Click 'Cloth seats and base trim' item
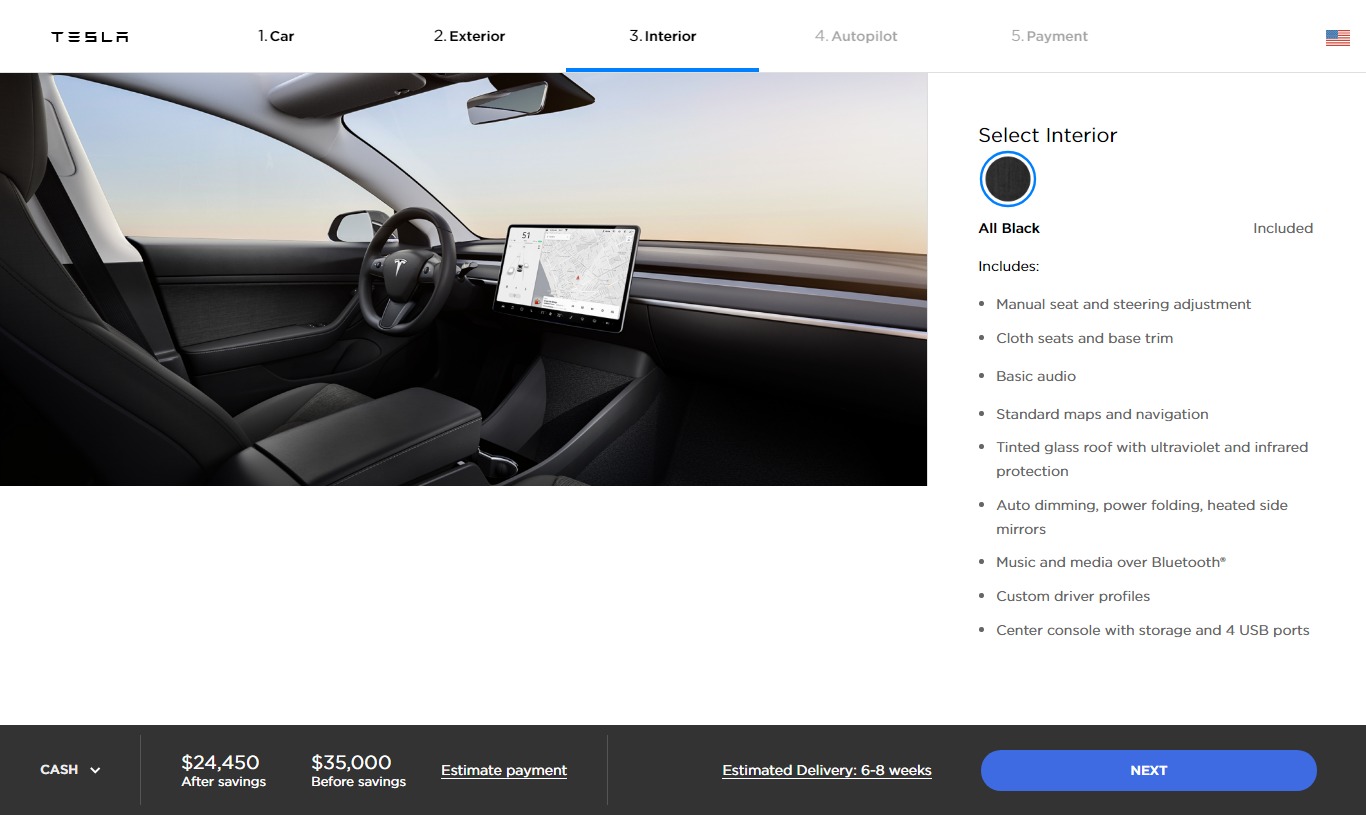The width and height of the screenshot is (1366, 815). (1084, 338)
